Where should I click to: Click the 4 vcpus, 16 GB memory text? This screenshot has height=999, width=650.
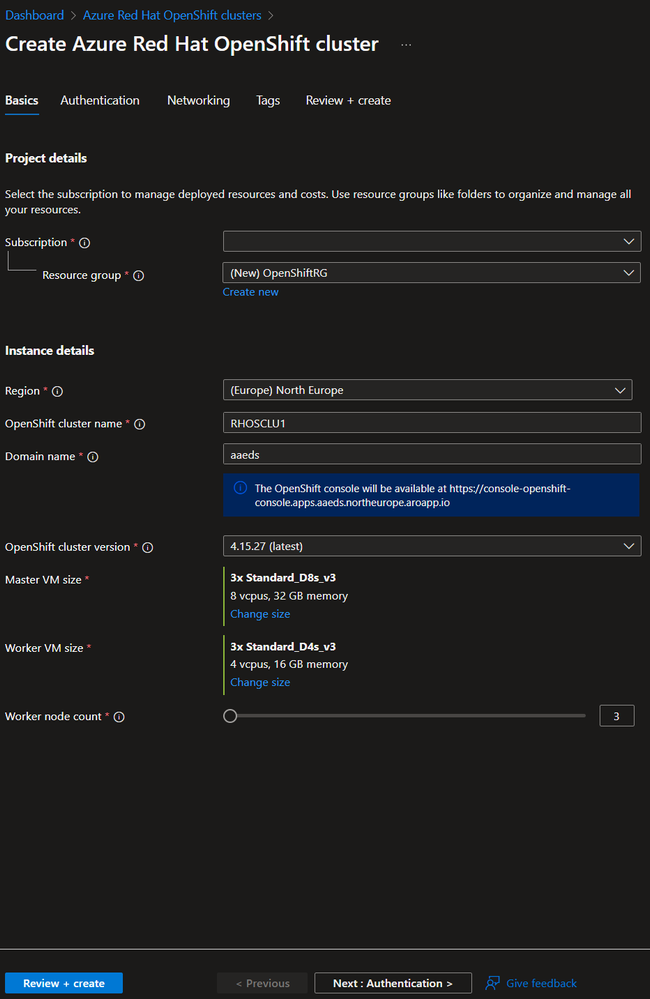[x=289, y=665]
